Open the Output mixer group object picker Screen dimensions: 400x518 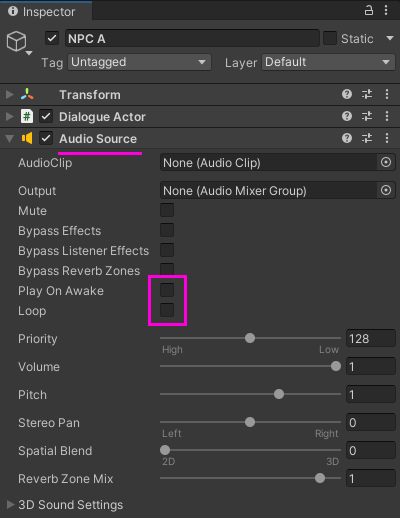tap(386, 190)
